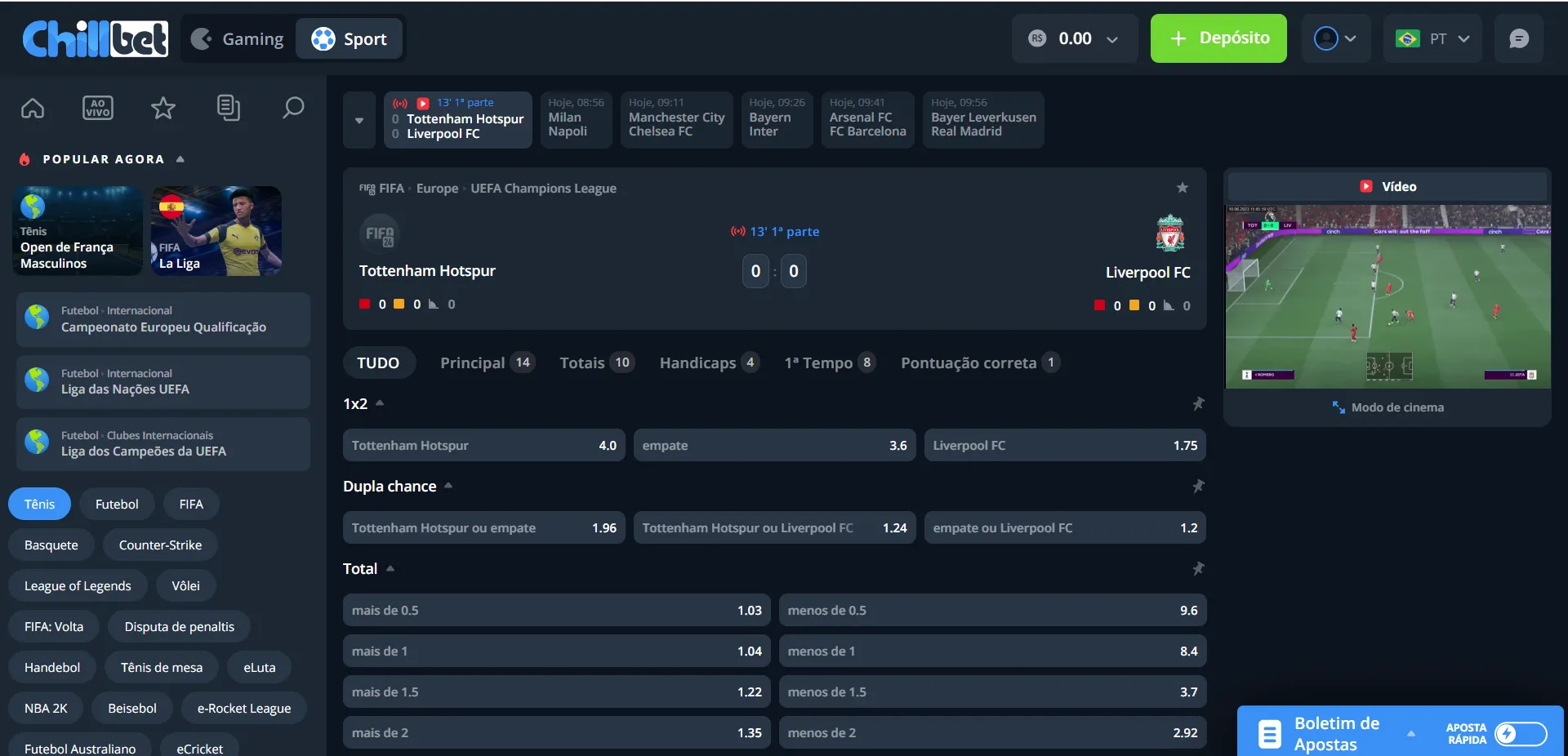Open the search magnifier icon
This screenshot has width=1568, height=756.
[293, 108]
